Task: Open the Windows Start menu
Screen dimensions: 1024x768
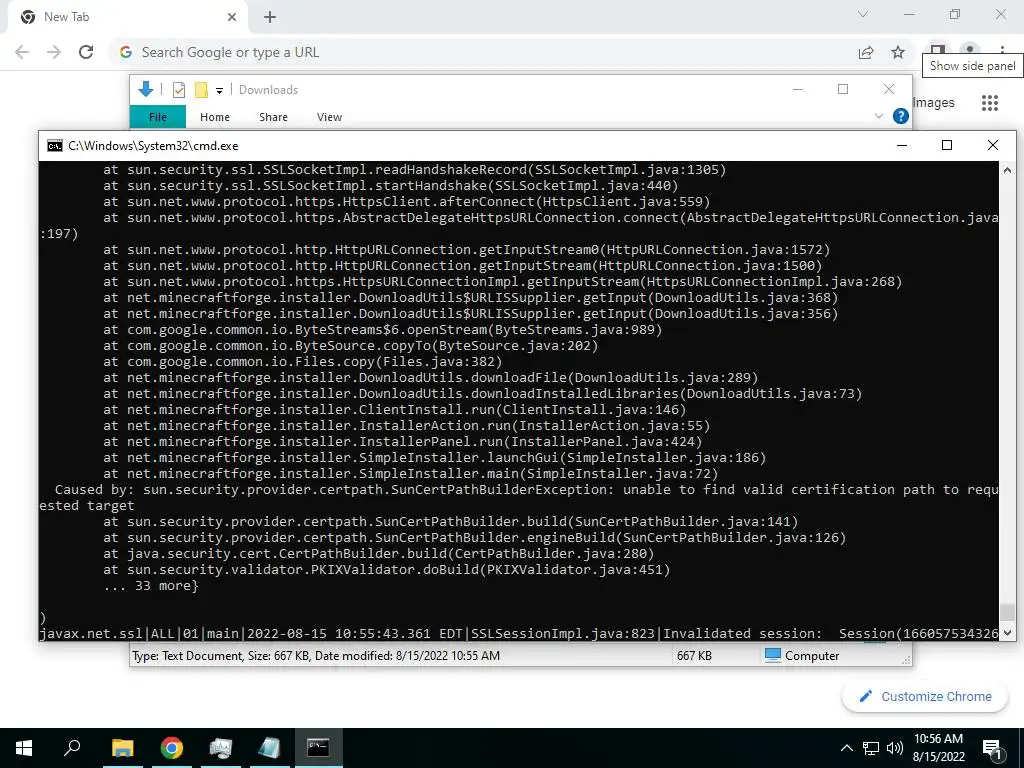Action: coord(24,748)
